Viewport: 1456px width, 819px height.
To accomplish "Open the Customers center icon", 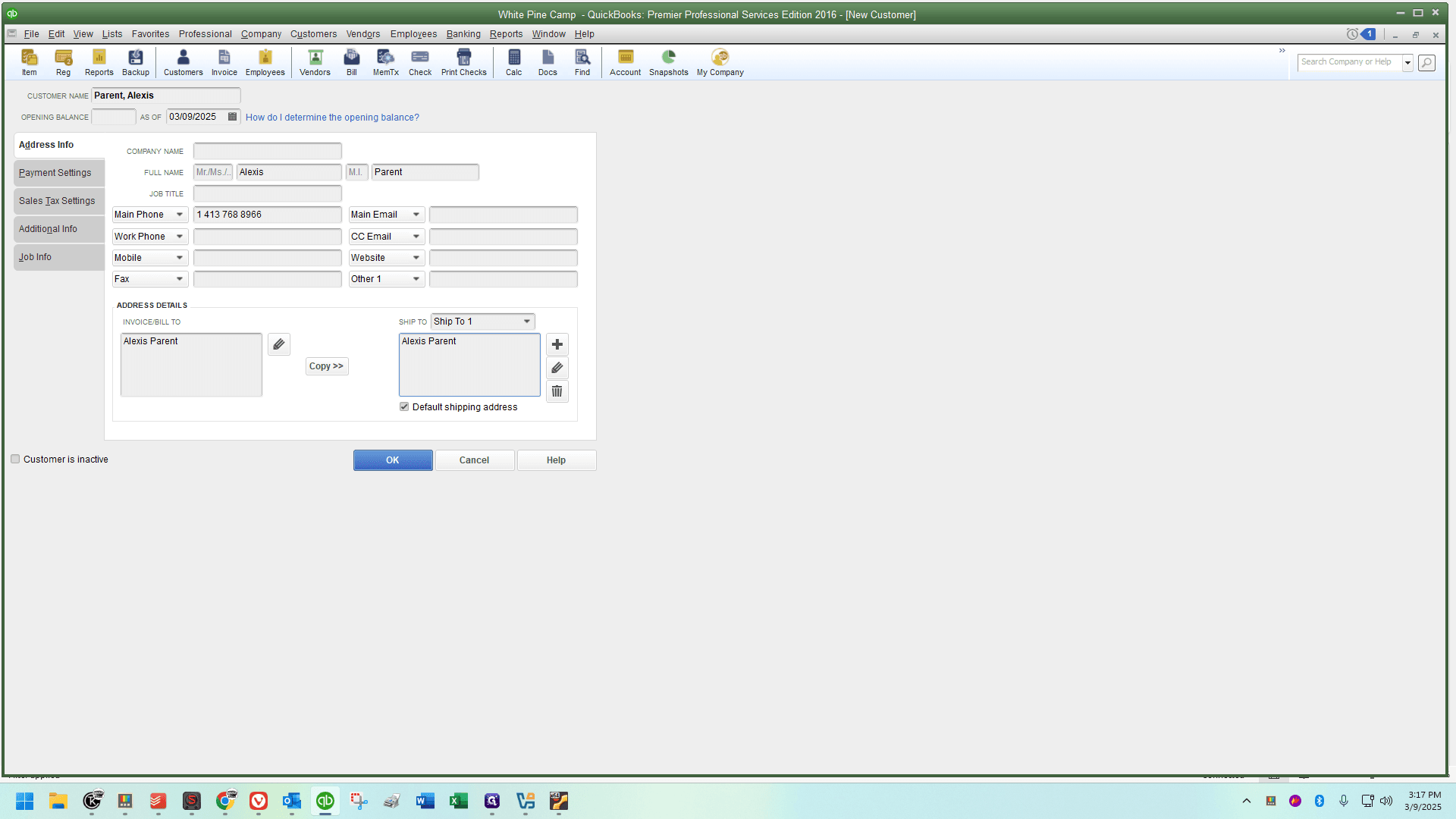I will 184,62.
